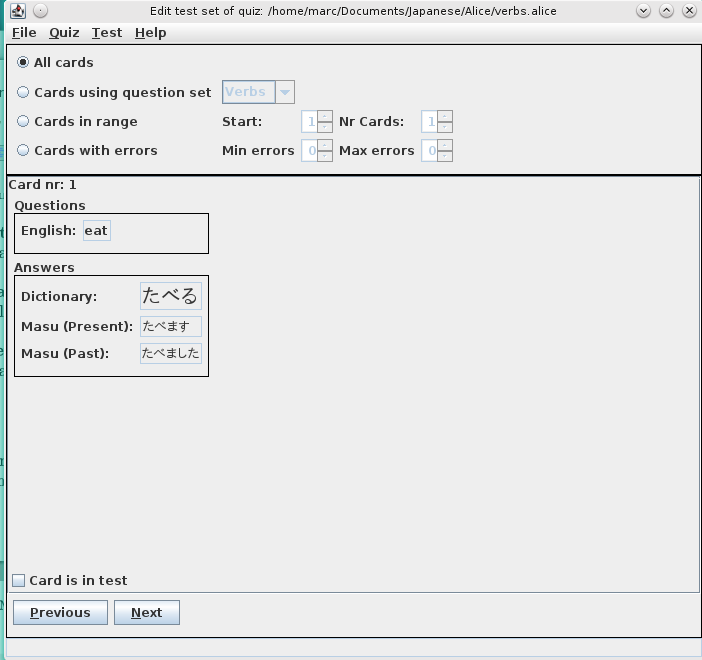Increase the Min errors spinner value
The image size is (702, 660).
pyautogui.click(x=325, y=145)
